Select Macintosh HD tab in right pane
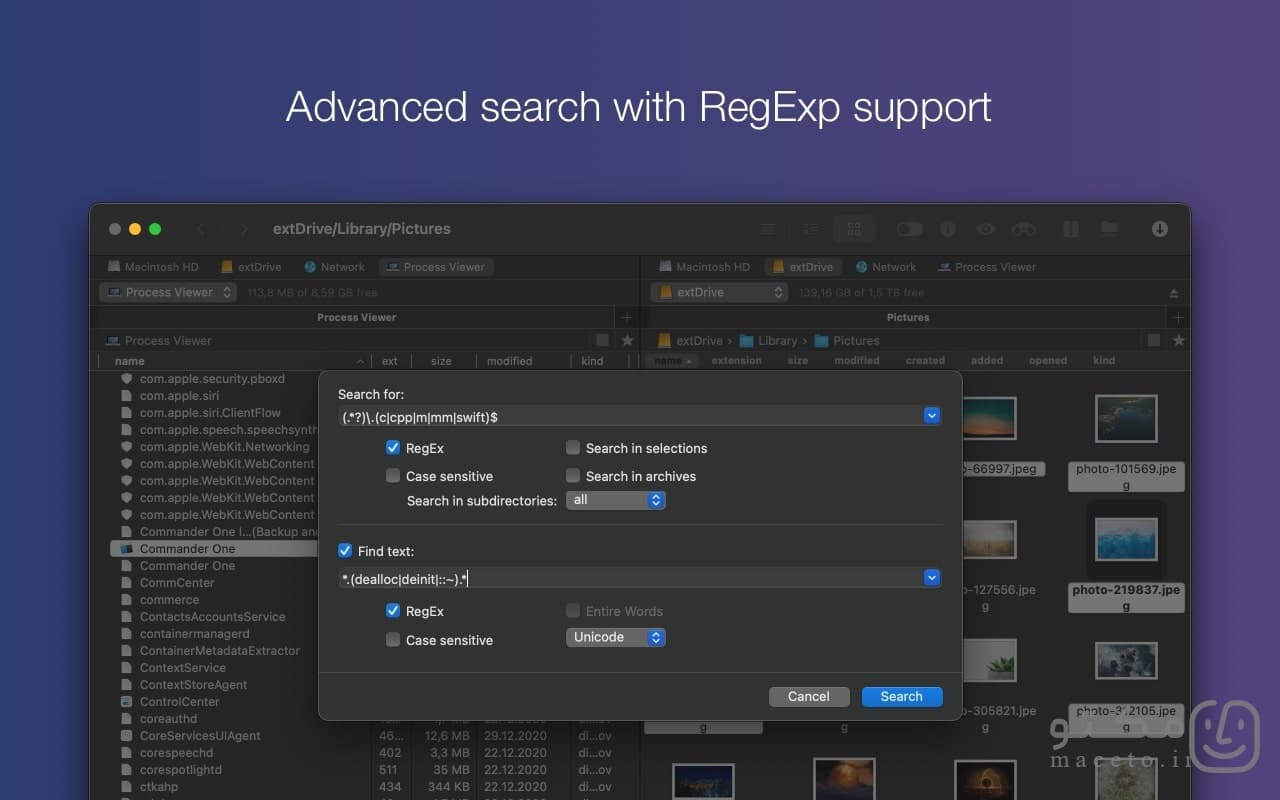 (x=704, y=267)
